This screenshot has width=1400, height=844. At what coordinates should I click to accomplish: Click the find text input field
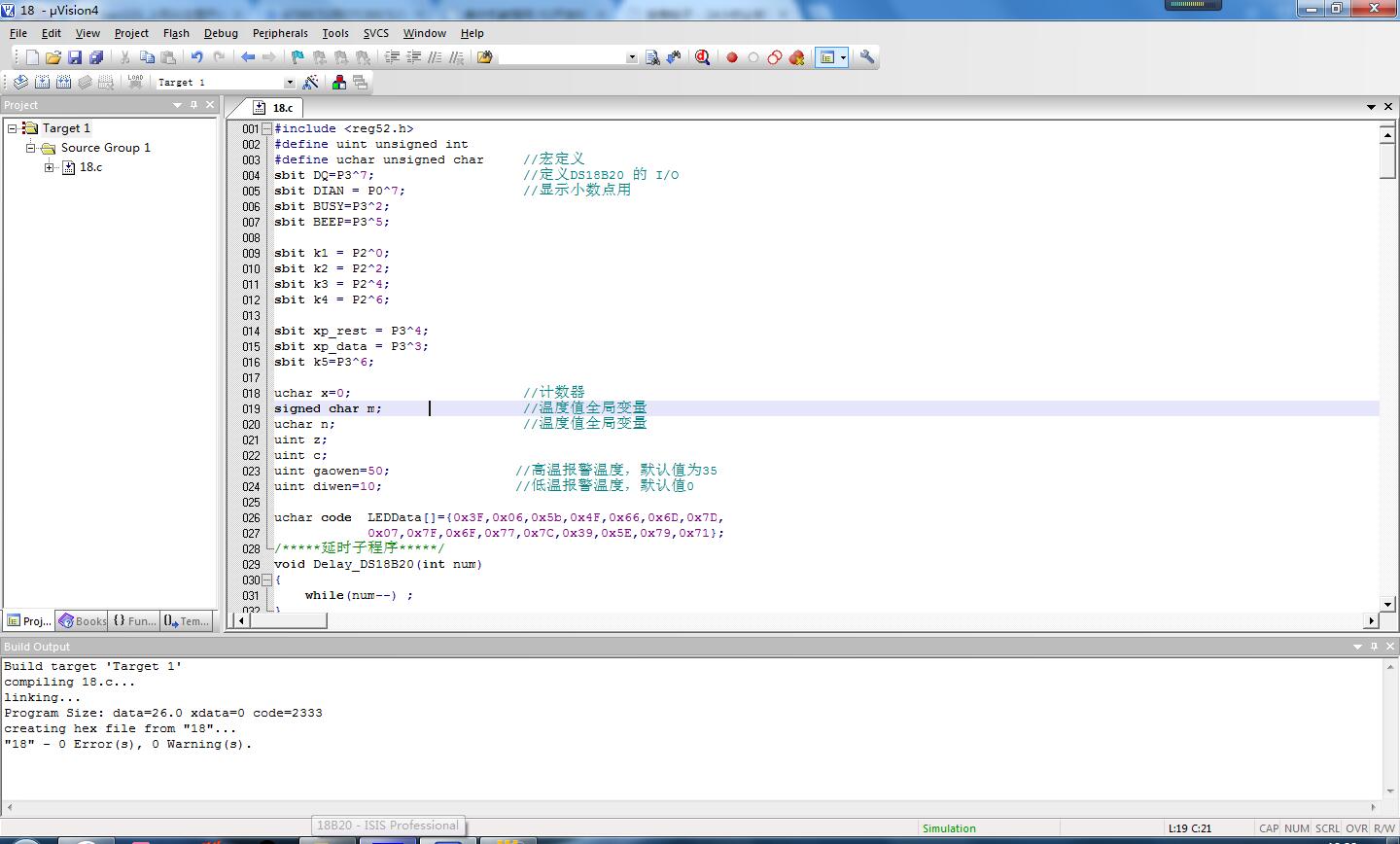[562, 57]
